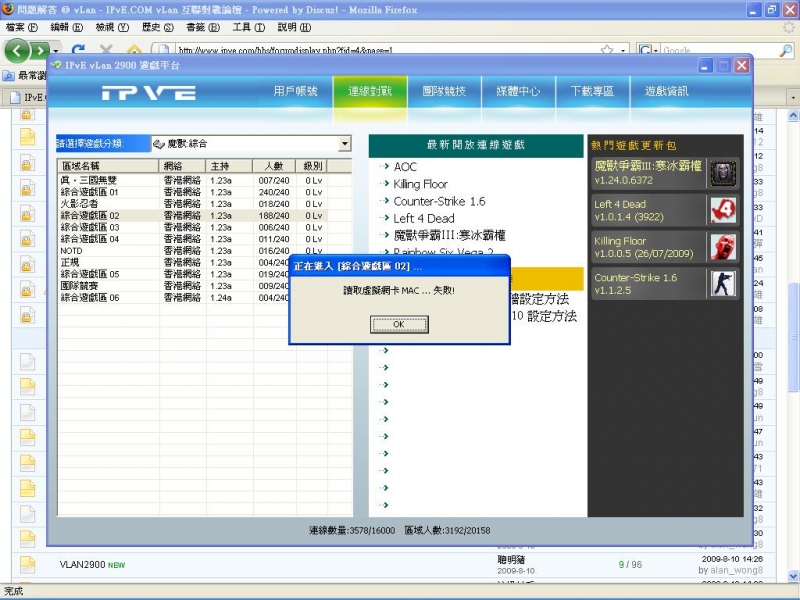Image resolution: width=800 pixels, height=600 pixels.
Task: Click the Left 4 Dead game icon
Action: (x=722, y=210)
